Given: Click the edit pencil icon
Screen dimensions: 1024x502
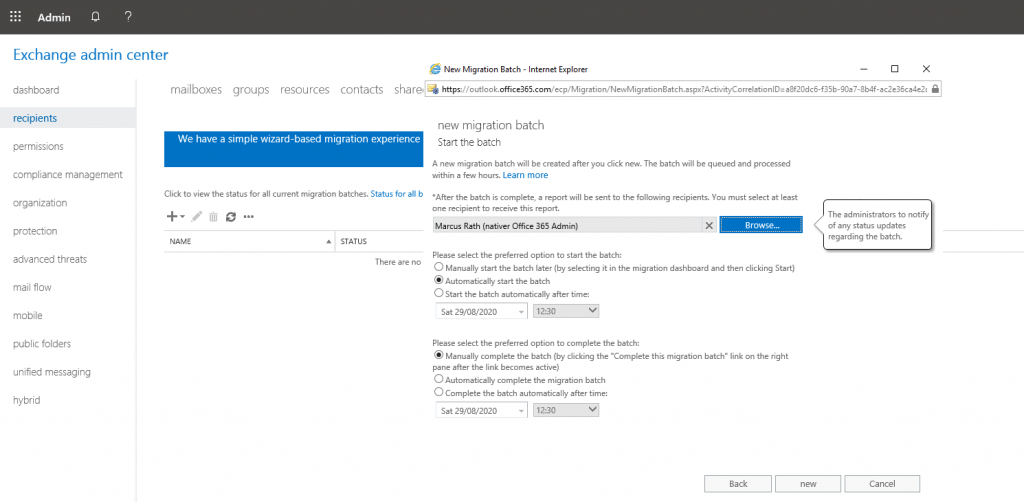Looking at the screenshot, I should (x=197, y=217).
